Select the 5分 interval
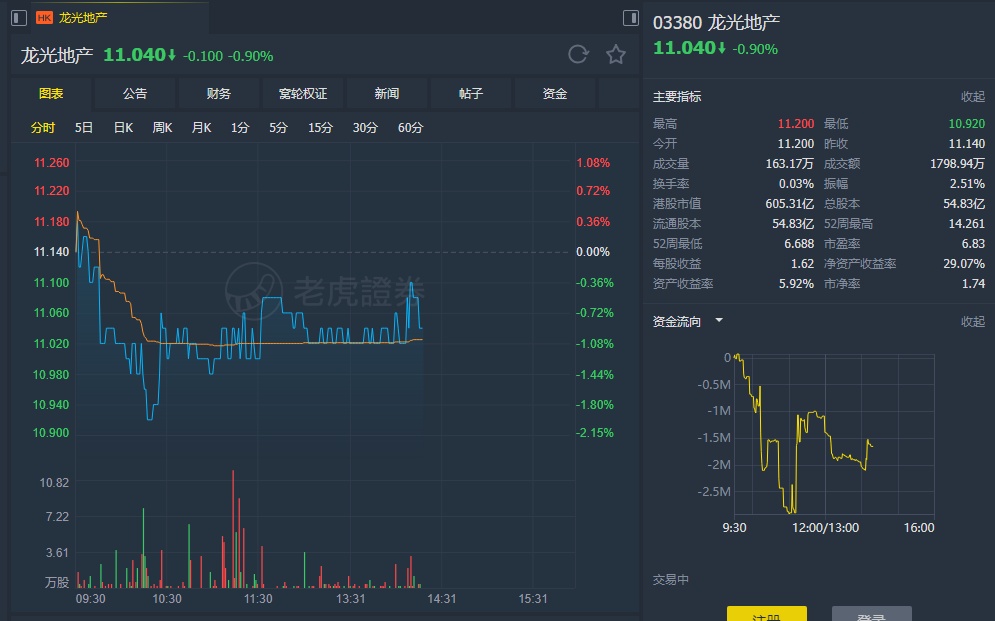995x621 pixels. 278,128
